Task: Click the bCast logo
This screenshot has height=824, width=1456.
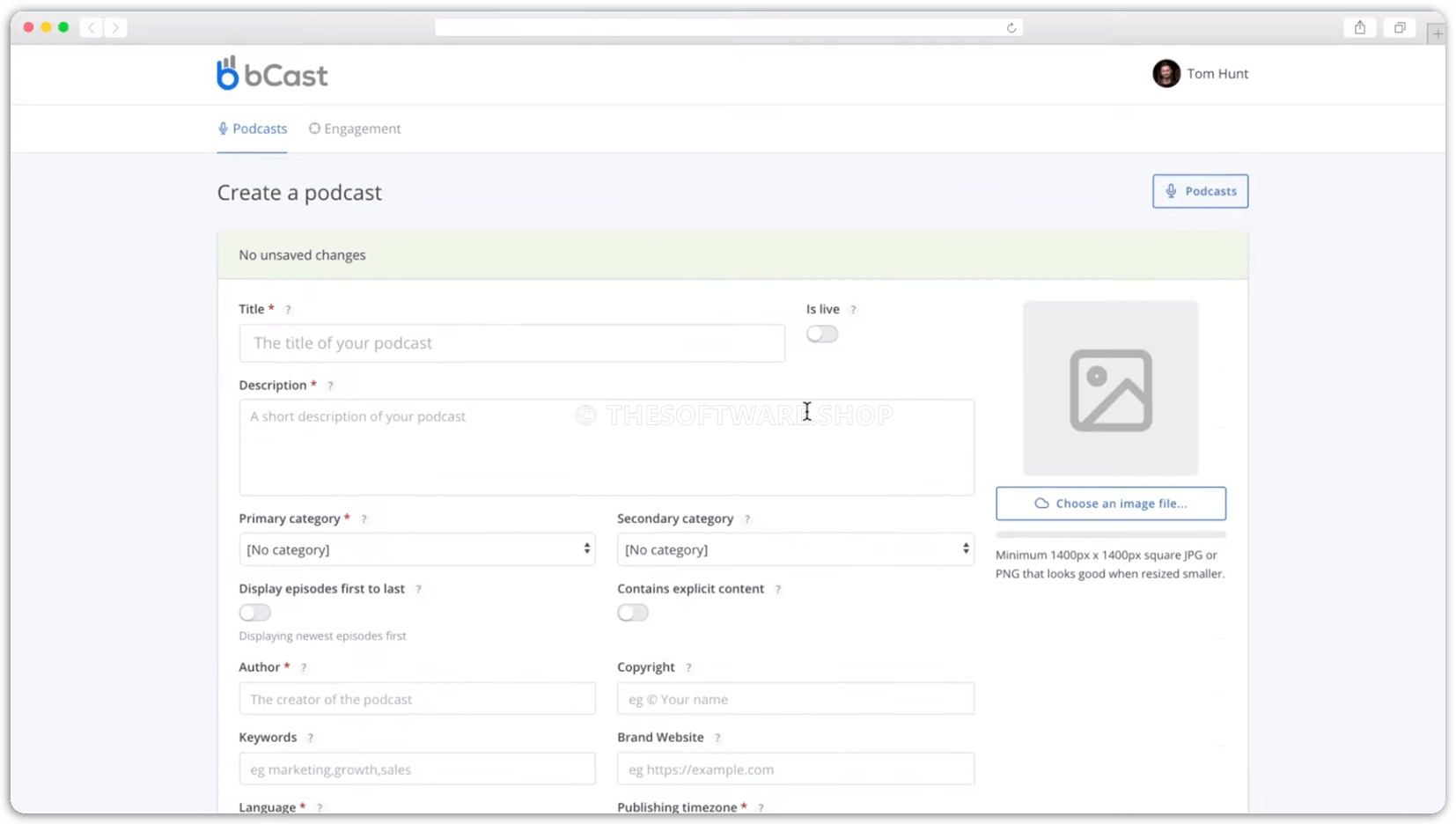Action: [272, 74]
